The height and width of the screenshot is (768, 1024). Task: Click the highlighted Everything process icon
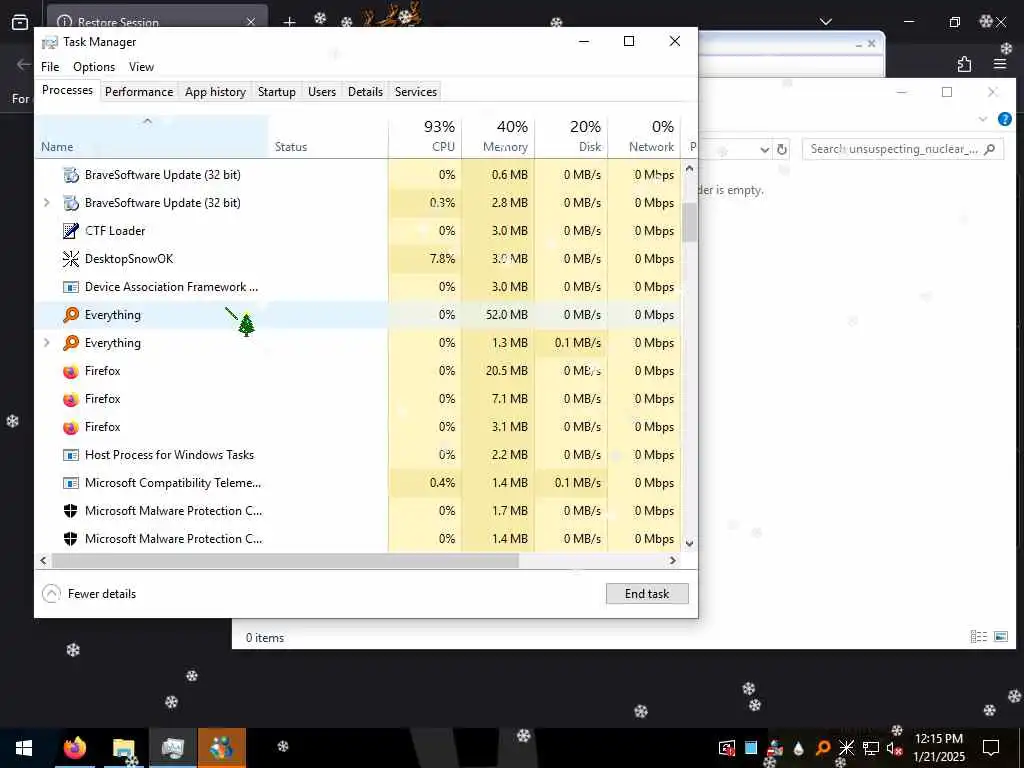pos(71,315)
